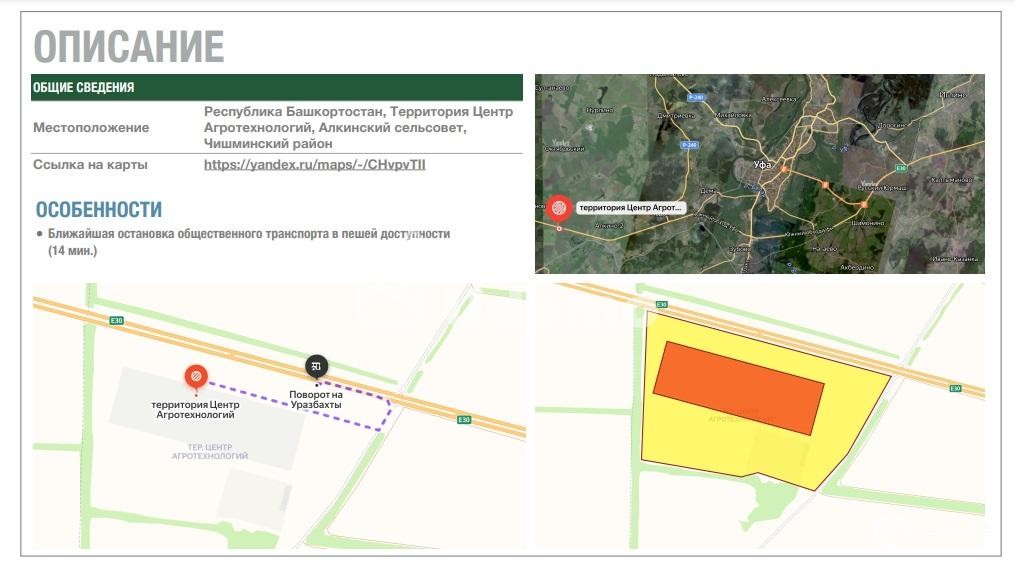Click the 'территория Центр Агротехнологий' street map label
1015x562 pixels.
(193, 409)
